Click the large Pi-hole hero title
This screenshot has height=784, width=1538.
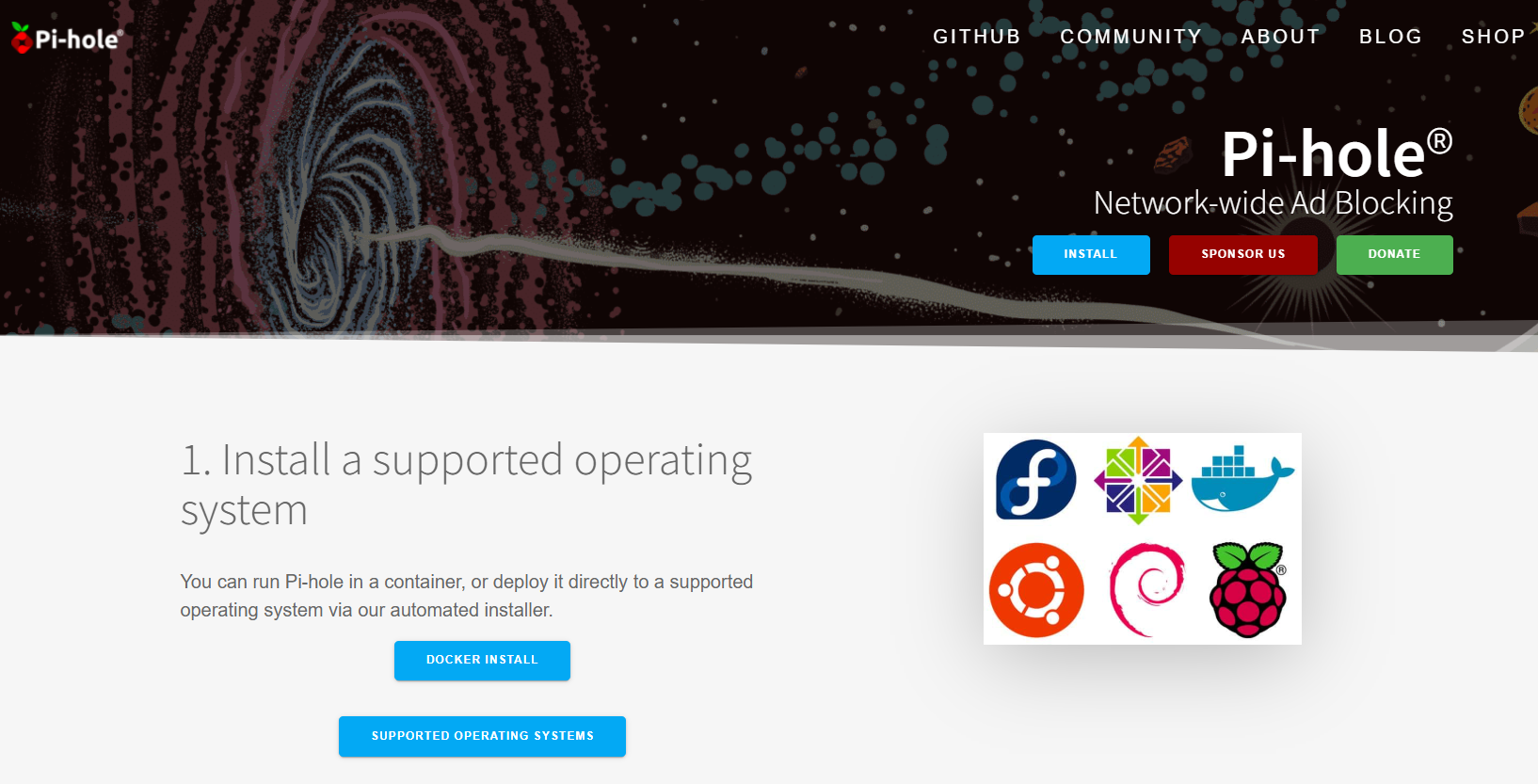[1337, 153]
